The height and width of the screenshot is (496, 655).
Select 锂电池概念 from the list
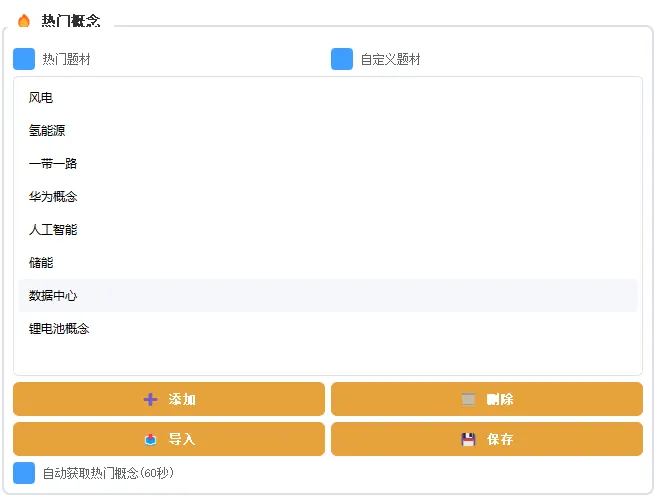tap(59, 329)
